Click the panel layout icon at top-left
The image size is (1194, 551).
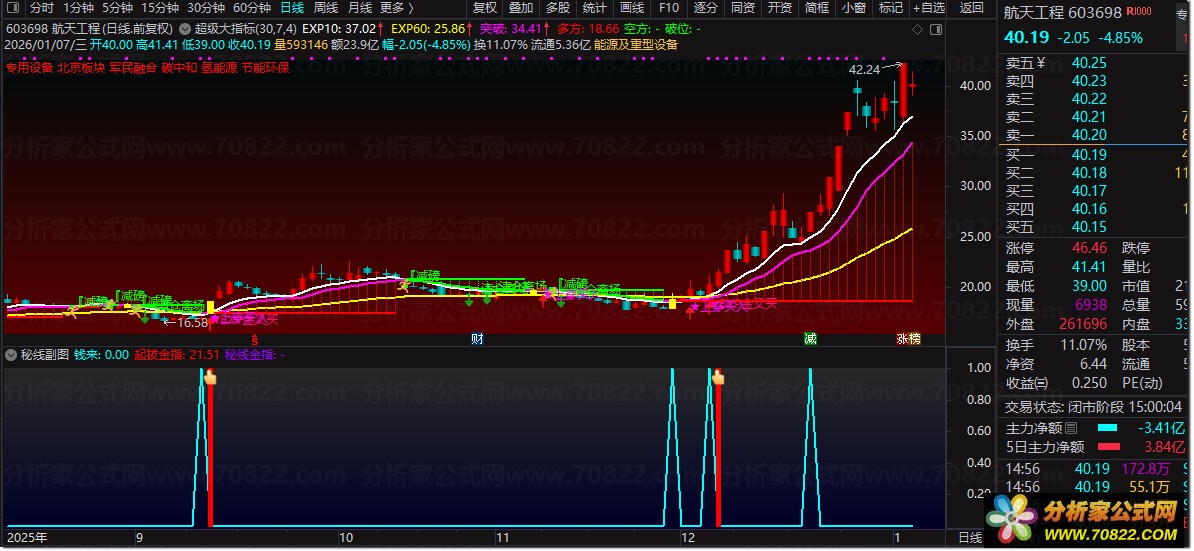13,8
